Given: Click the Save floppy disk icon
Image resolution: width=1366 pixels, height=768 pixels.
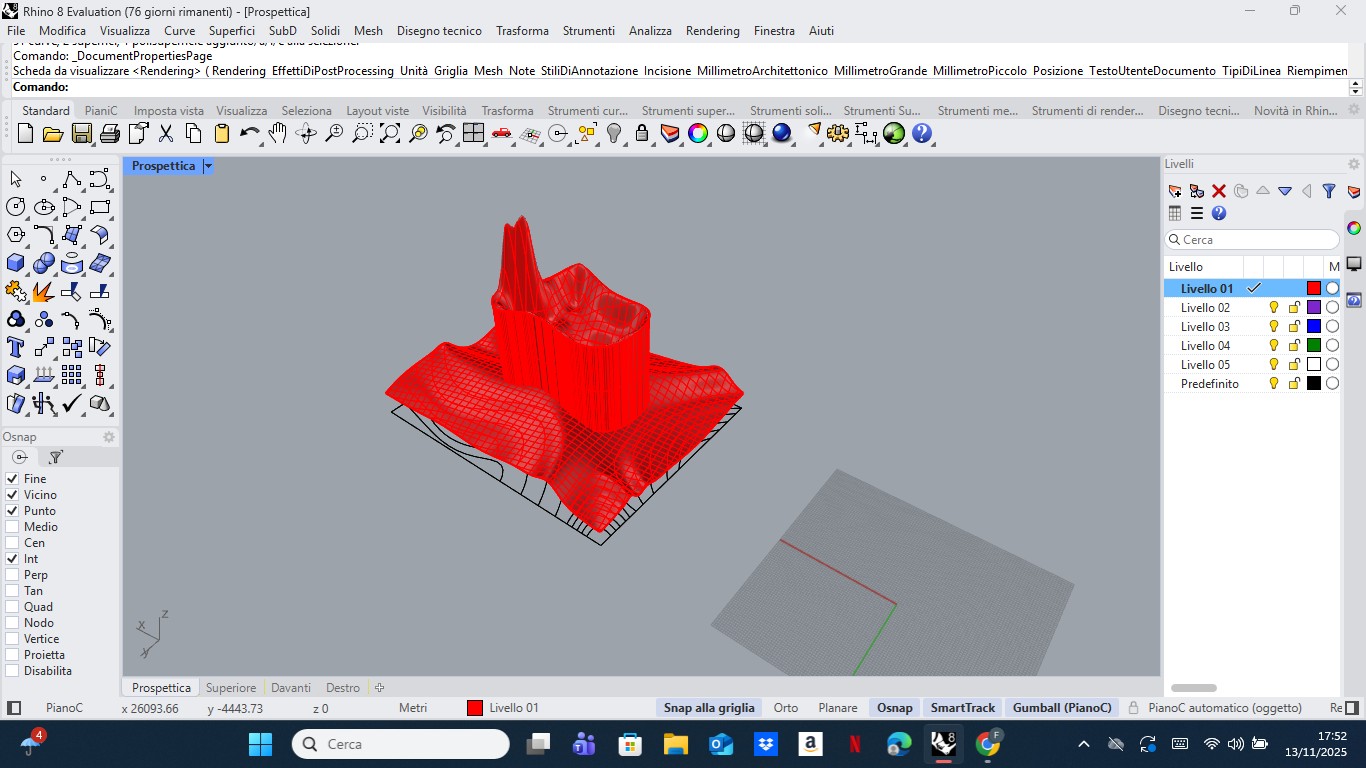Looking at the screenshot, I should [82, 133].
